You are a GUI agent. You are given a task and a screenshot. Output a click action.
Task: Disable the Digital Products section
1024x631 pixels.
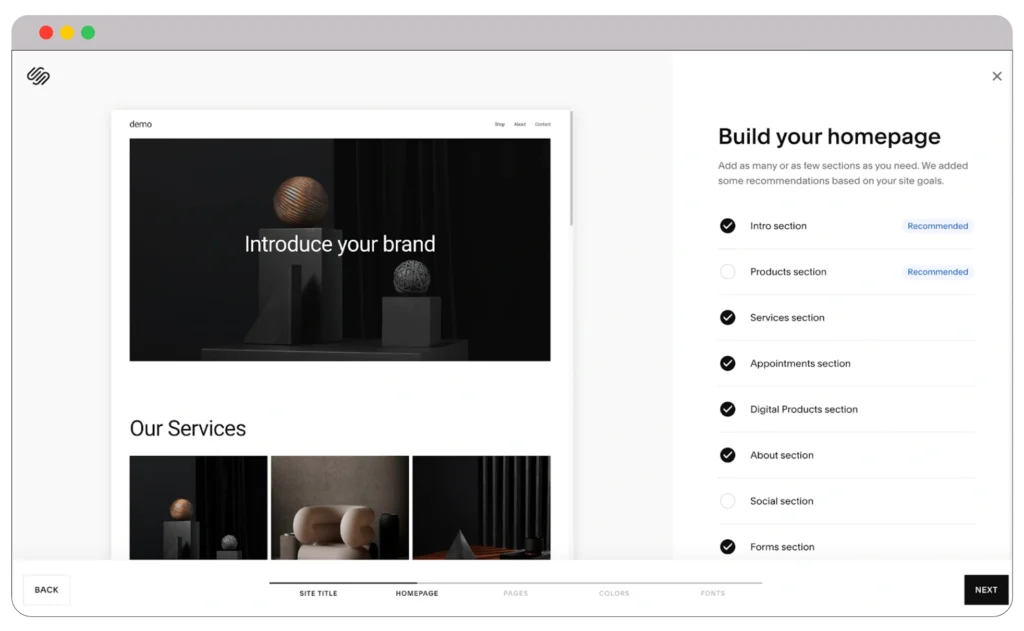(x=728, y=409)
